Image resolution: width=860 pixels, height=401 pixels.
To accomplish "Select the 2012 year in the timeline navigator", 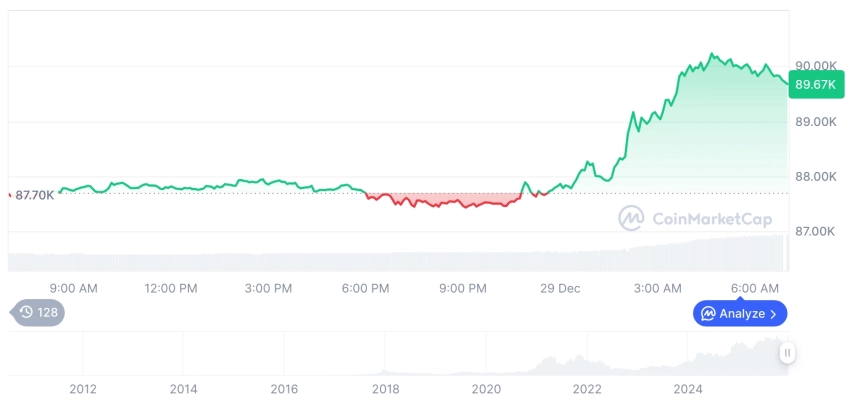I will tap(83, 388).
